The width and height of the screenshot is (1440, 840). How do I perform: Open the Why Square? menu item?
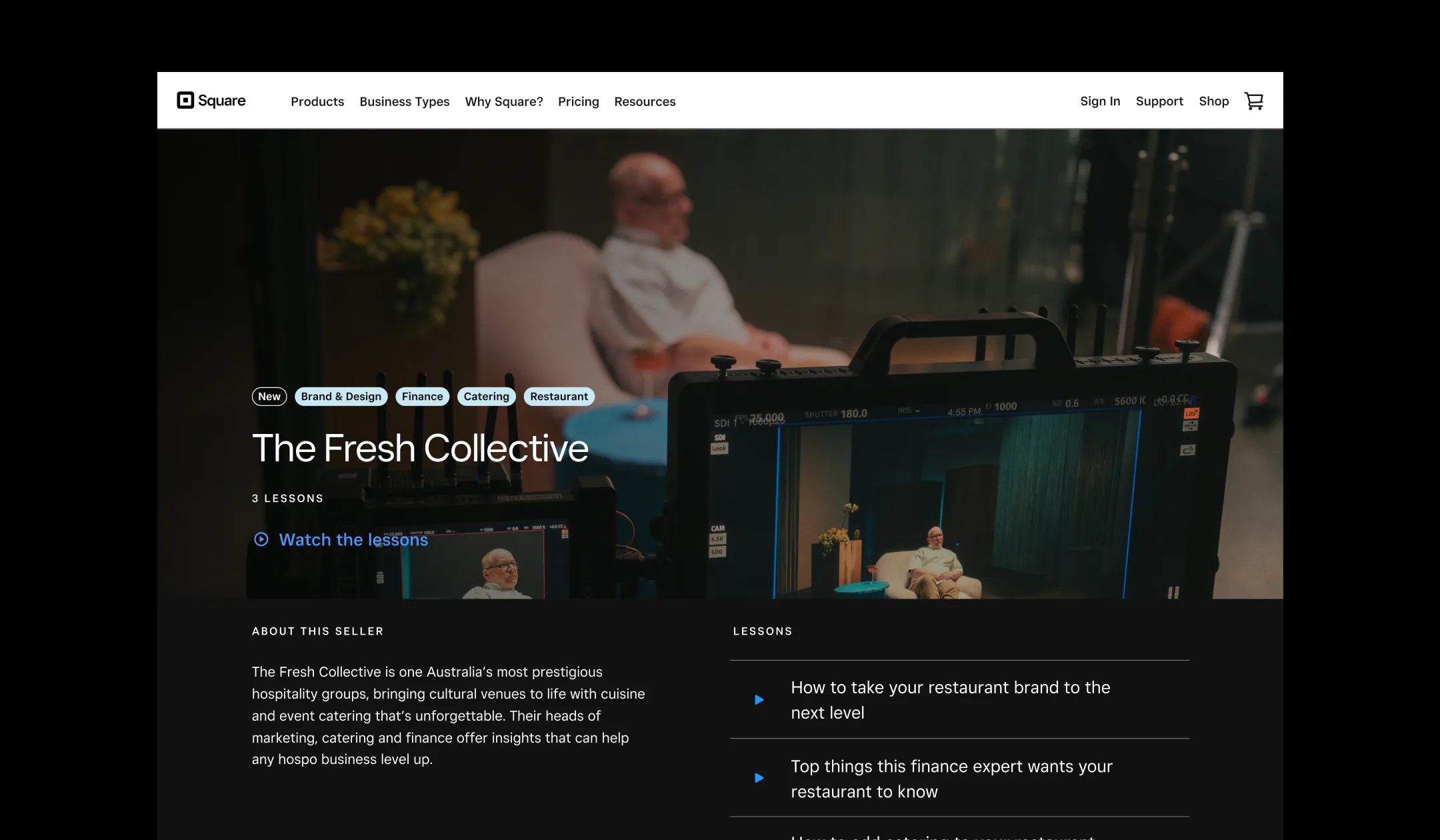(504, 101)
